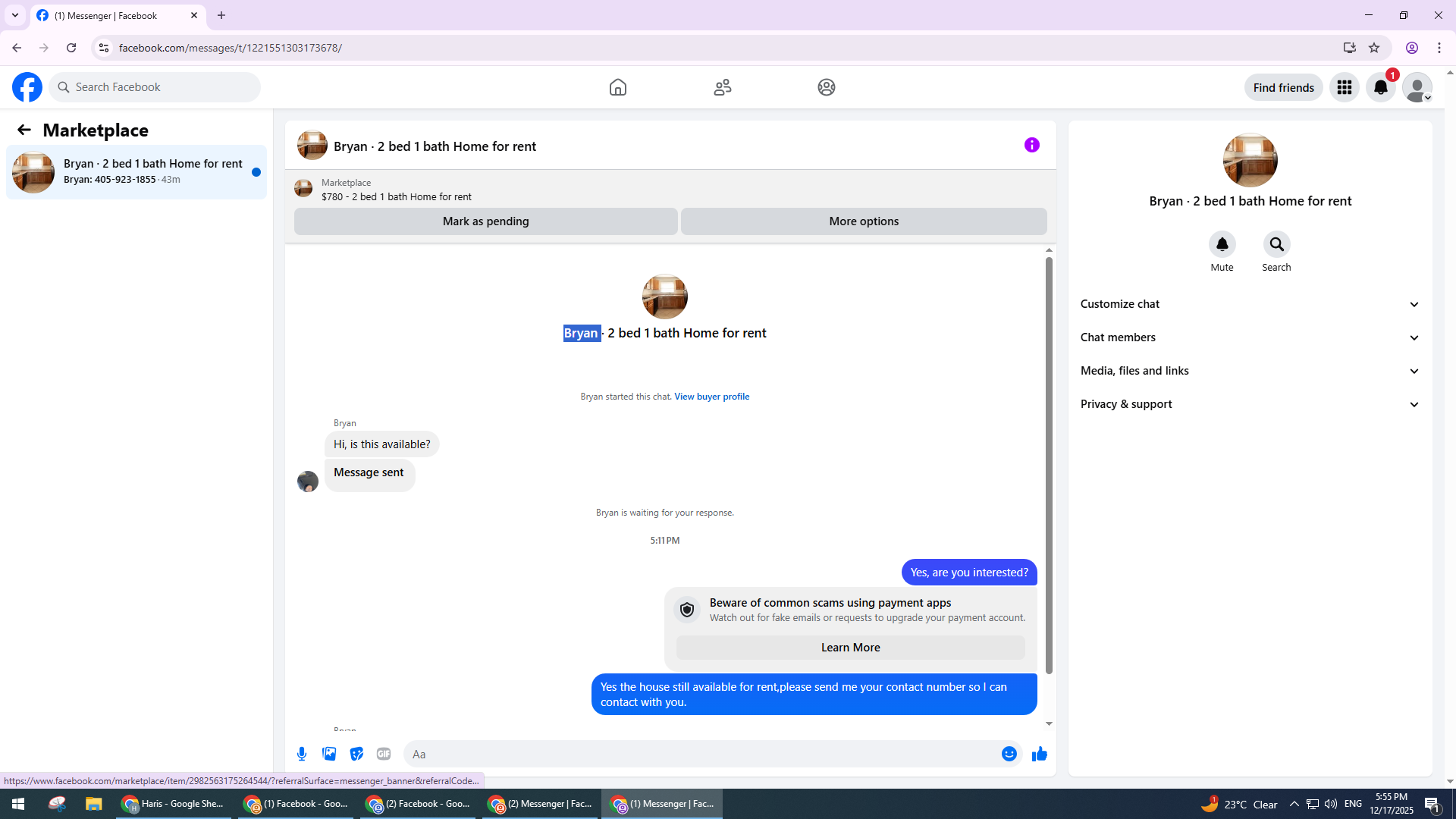The image size is (1456, 819).
Task: Mute this conversation with bell
Action: point(1222,244)
